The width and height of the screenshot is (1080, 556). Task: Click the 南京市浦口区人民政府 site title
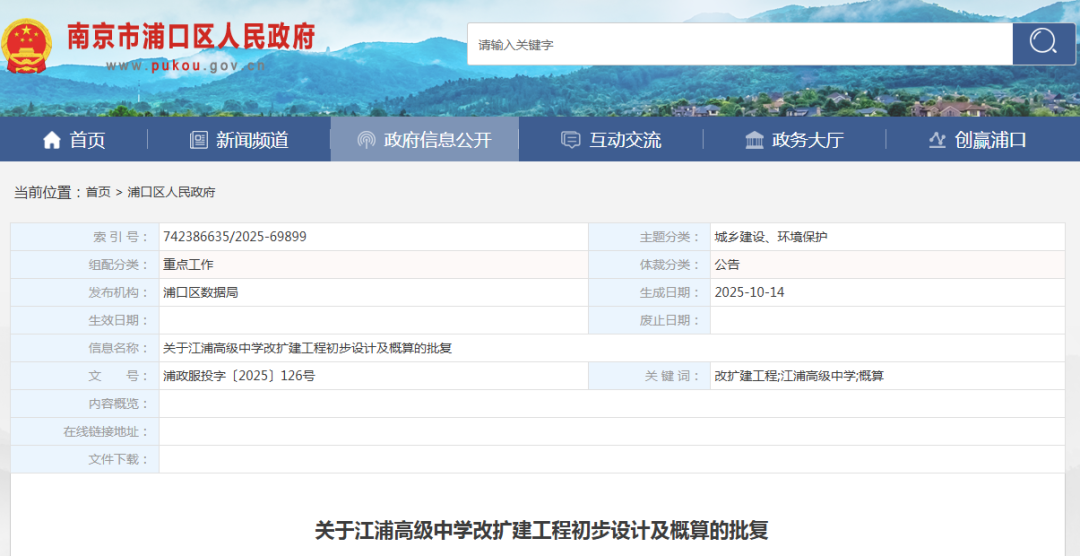(x=190, y=37)
